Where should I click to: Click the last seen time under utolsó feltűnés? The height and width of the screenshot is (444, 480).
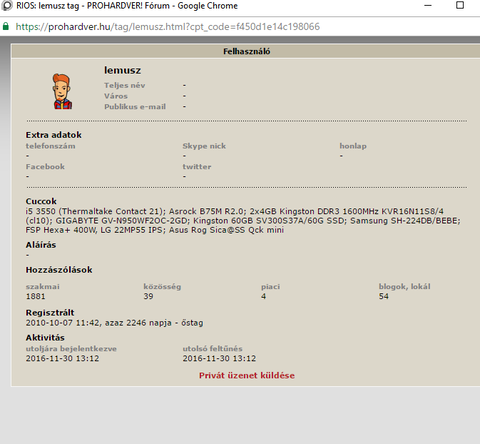(219, 359)
